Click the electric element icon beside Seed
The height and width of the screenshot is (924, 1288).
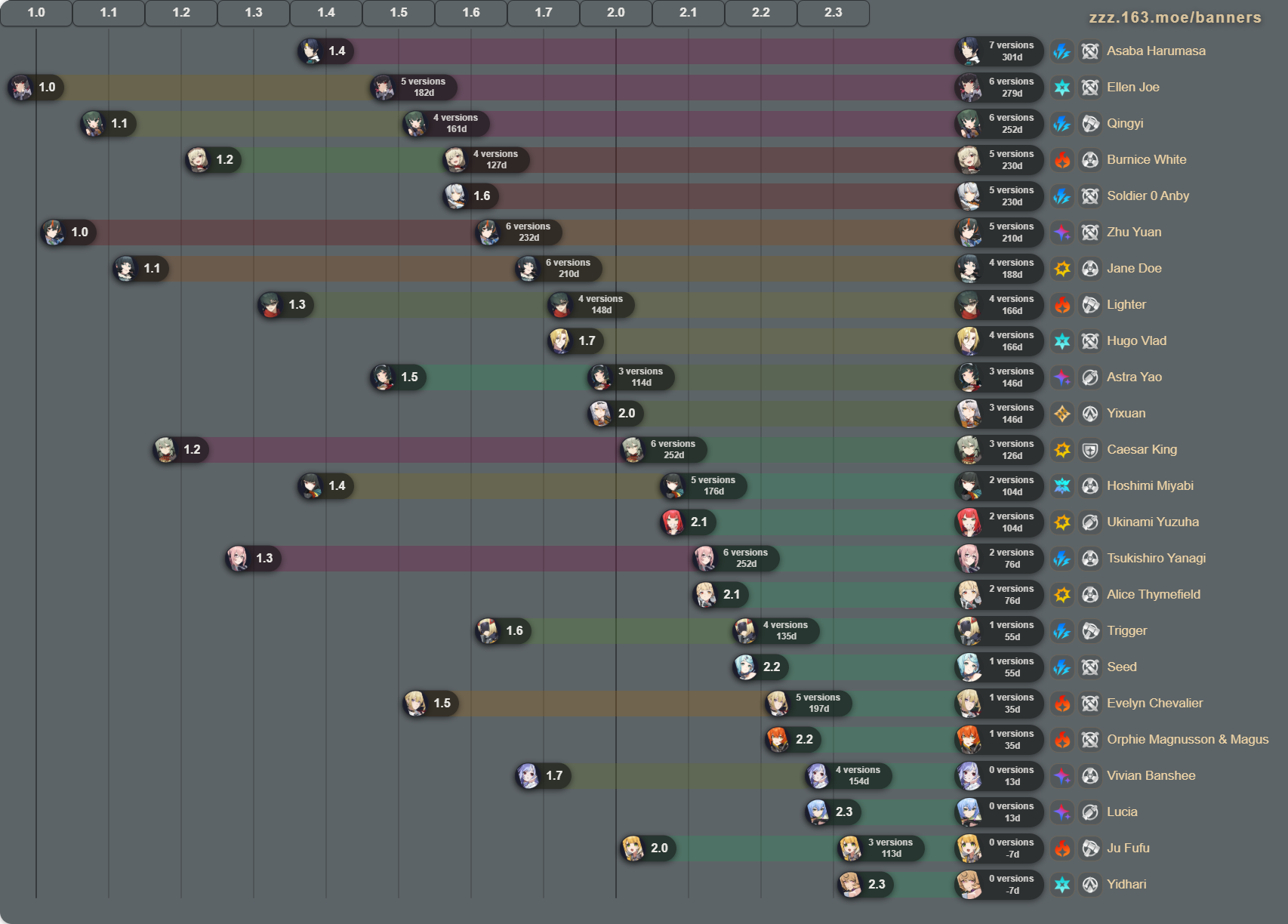point(1062,667)
